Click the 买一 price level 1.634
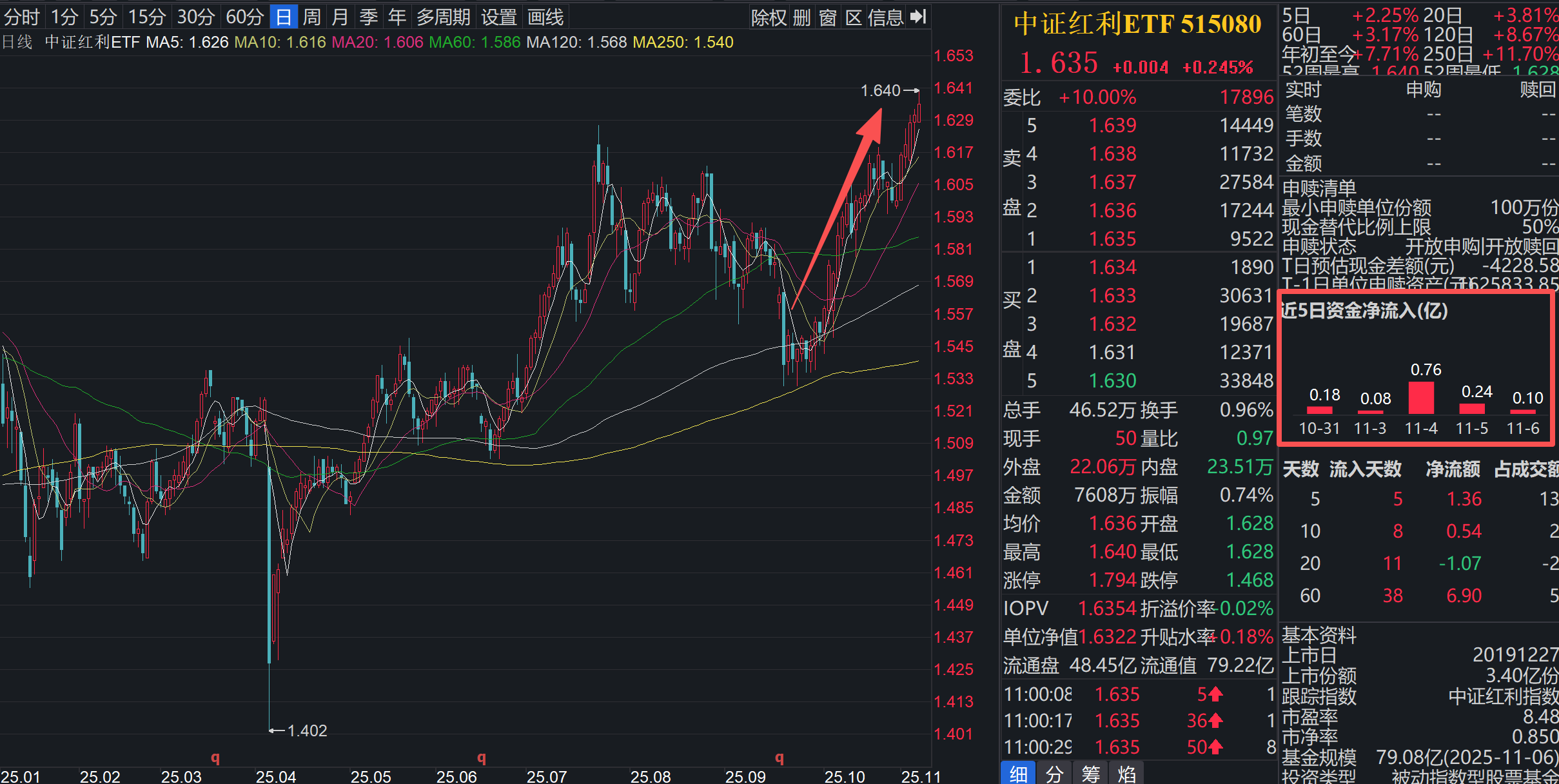This screenshot has width=1559, height=784. [x=1113, y=267]
